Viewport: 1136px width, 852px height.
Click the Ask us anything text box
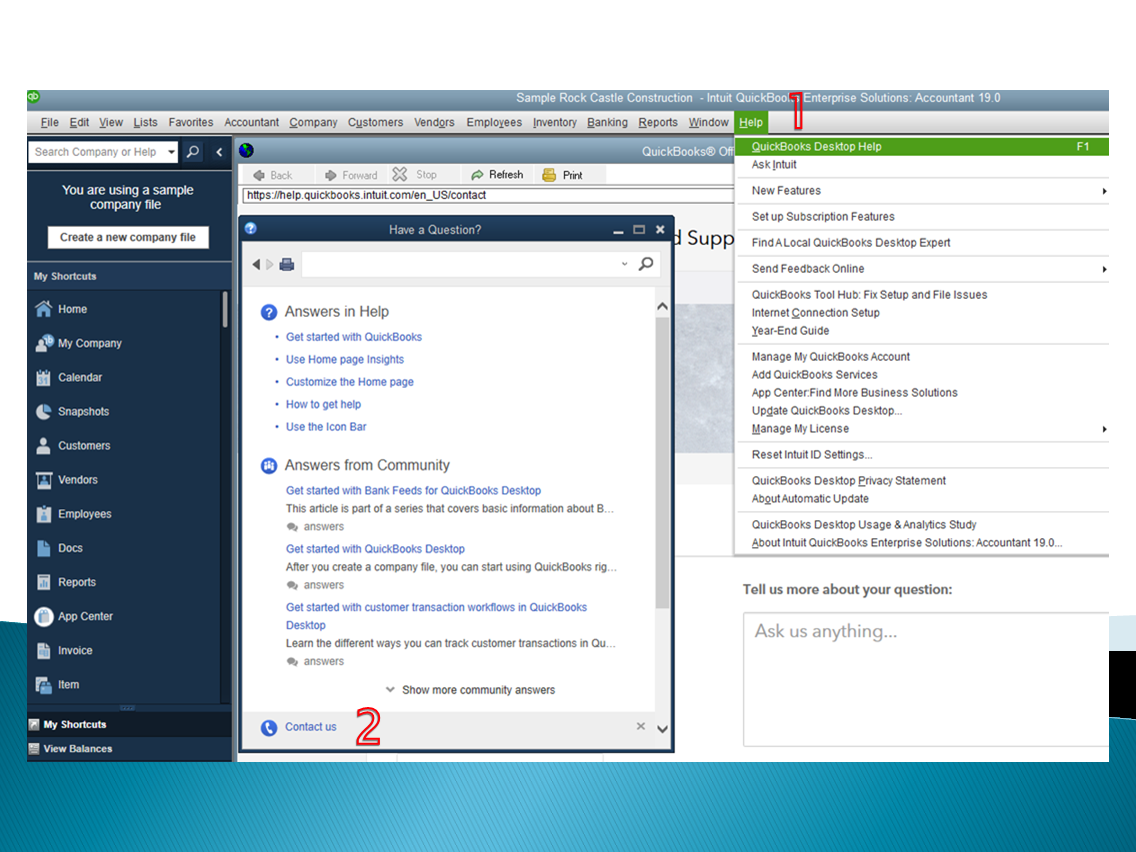(x=926, y=680)
